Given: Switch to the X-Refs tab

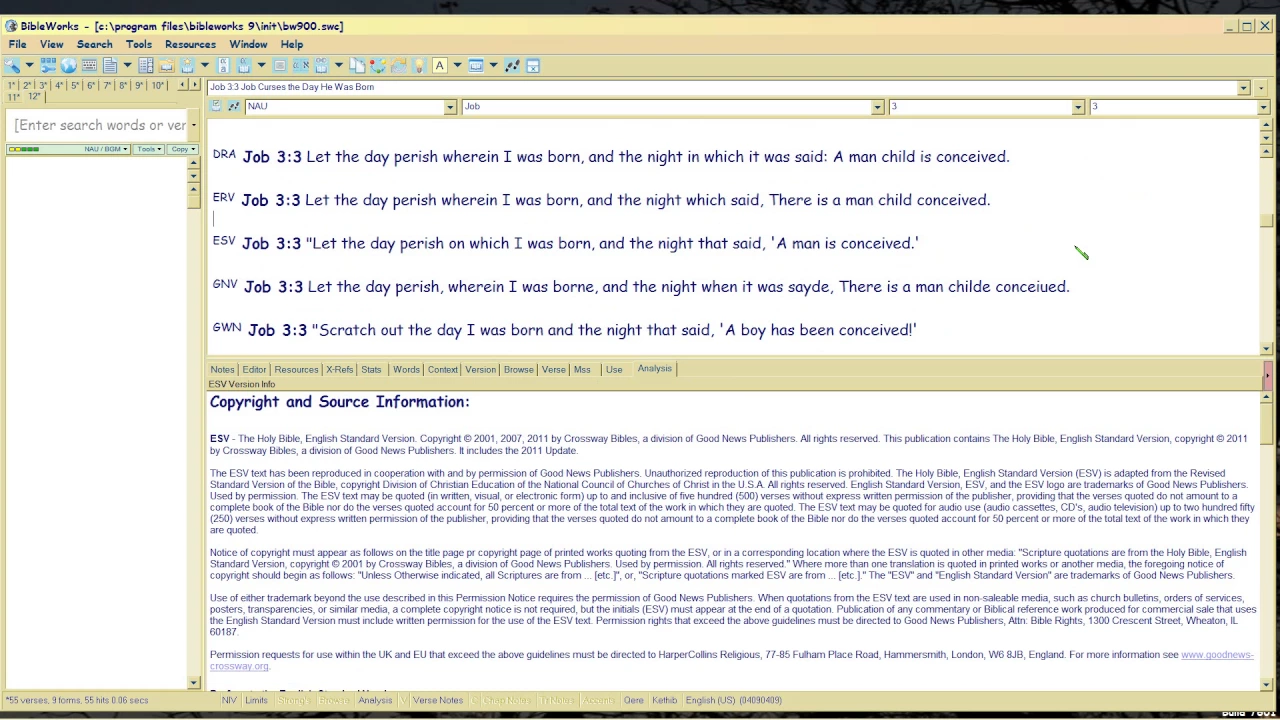Looking at the screenshot, I should [x=339, y=369].
